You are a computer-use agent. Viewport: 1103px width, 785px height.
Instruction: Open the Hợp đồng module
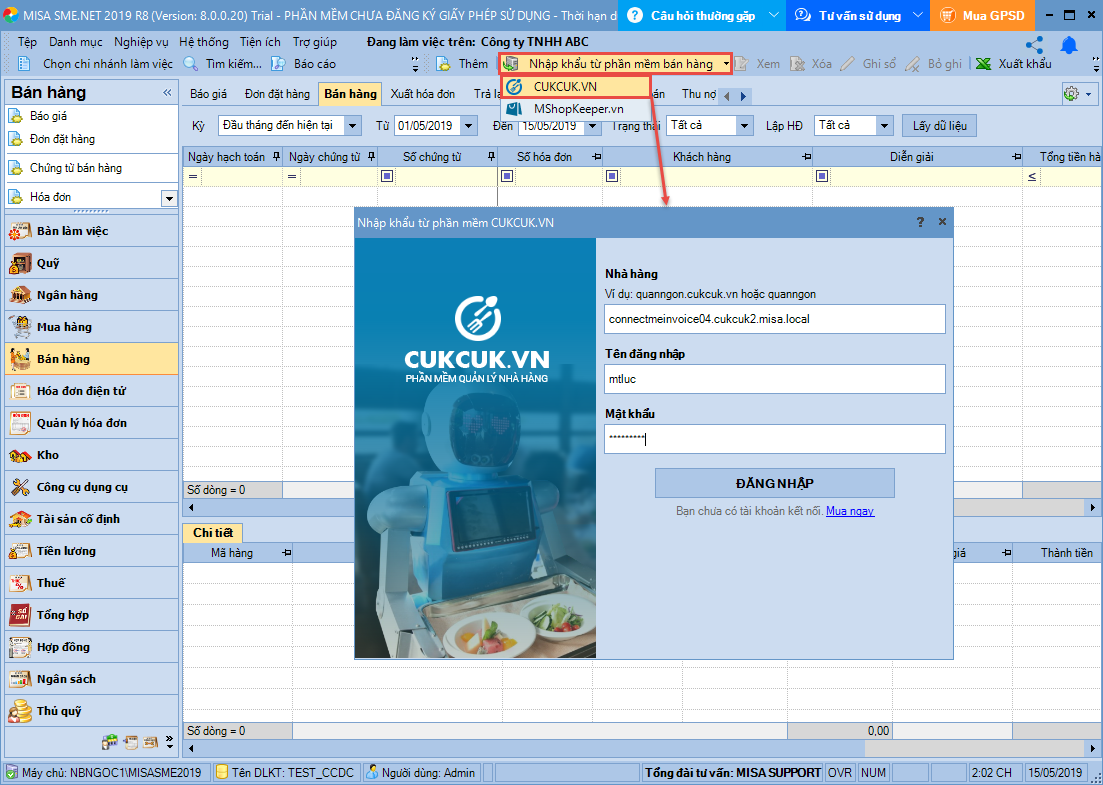[91, 647]
